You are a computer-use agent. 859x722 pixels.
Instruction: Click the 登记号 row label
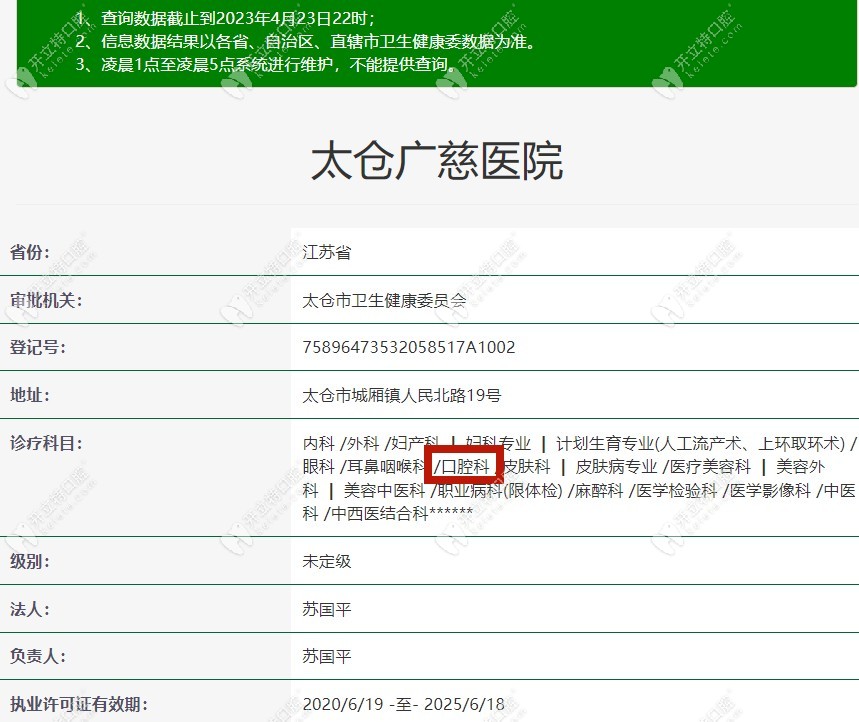(37, 347)
